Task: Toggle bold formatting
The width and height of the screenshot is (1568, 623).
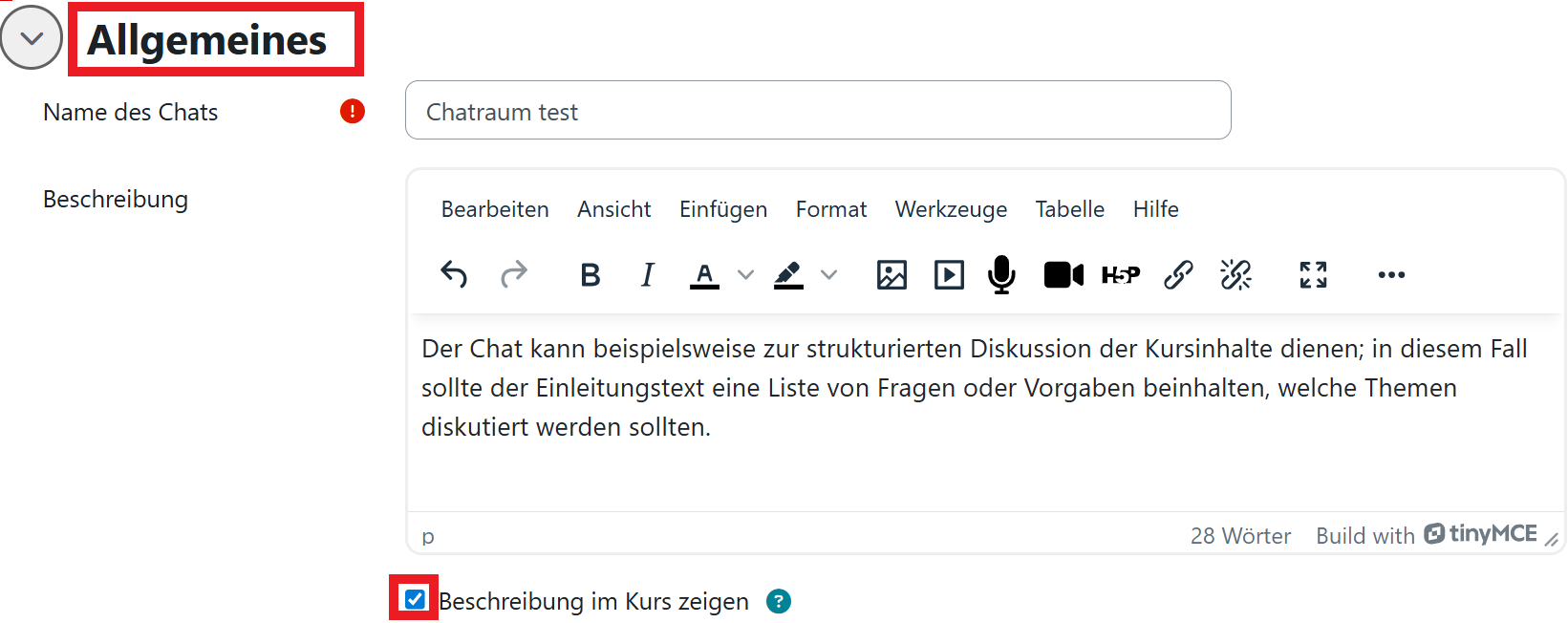Action: click(591, 275)
